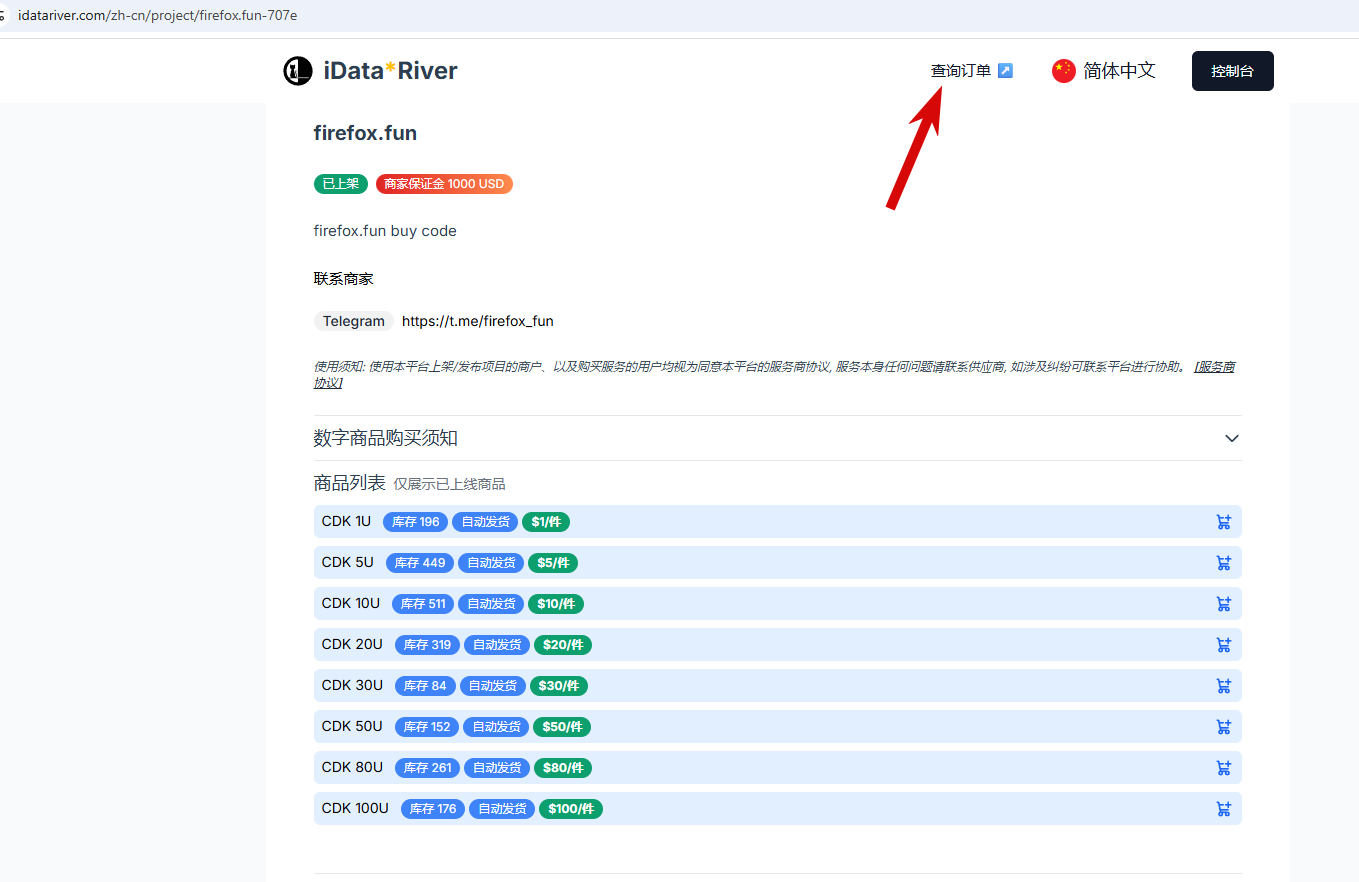
Task: Click the CDK 50U product name
Action: (352, 726)
